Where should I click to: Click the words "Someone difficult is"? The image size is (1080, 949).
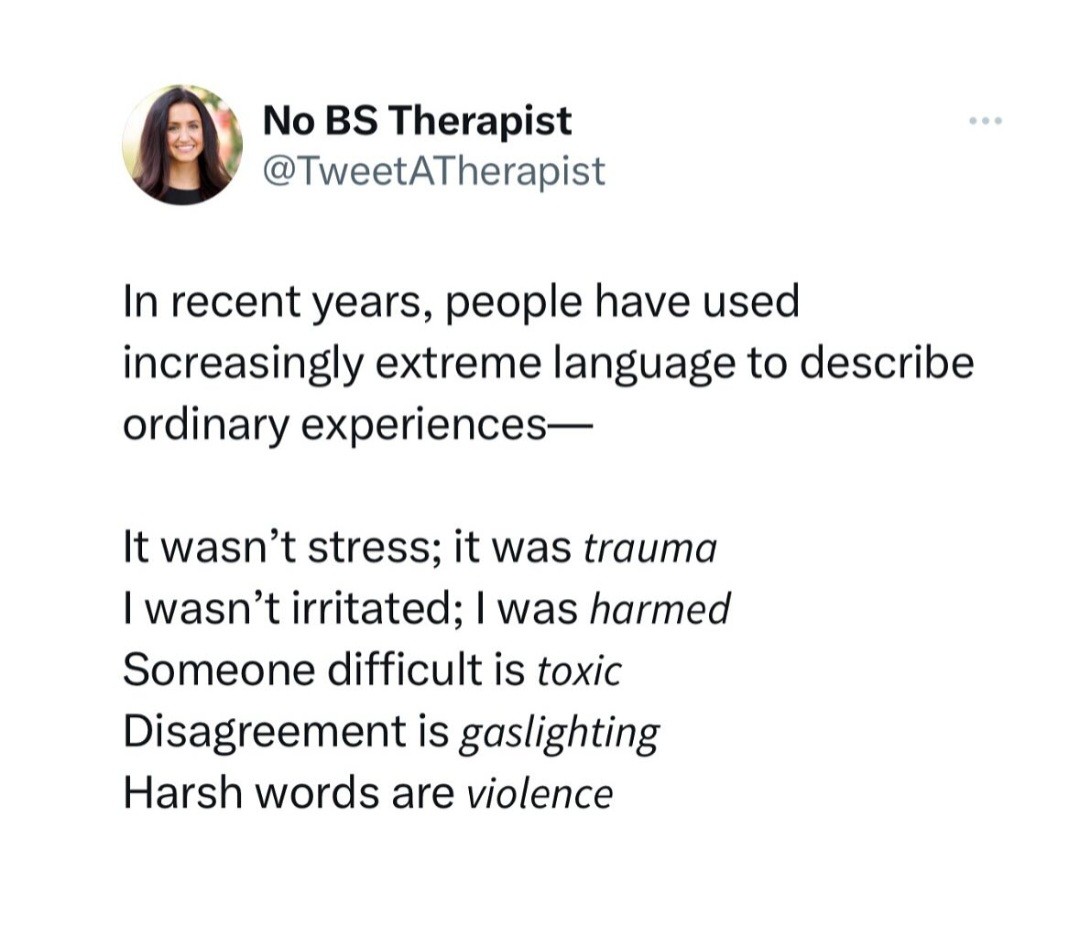[324, 670]
